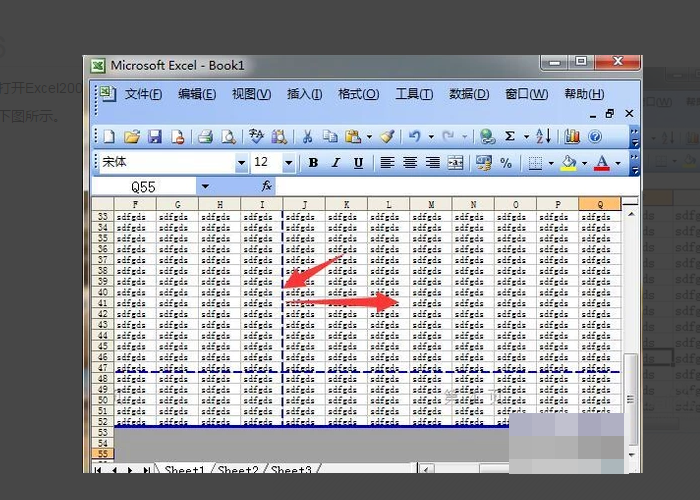
Task: Toggle italic formatting
Action: [x=336, y=163]
